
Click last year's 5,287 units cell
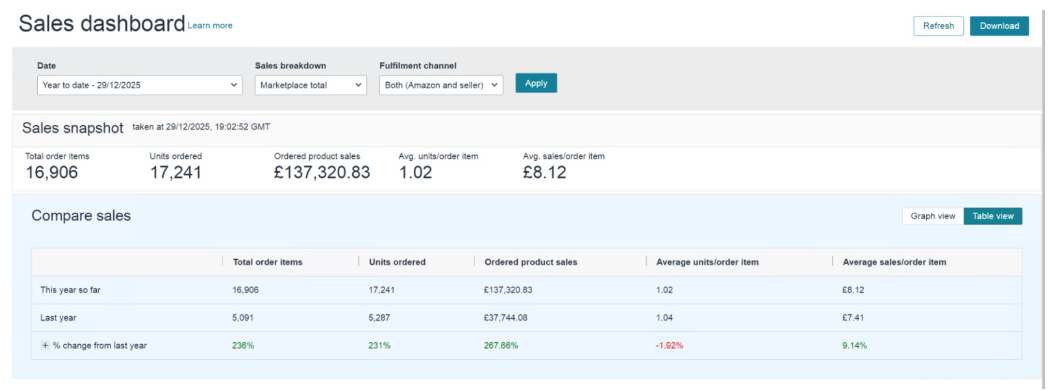[379, 318]
